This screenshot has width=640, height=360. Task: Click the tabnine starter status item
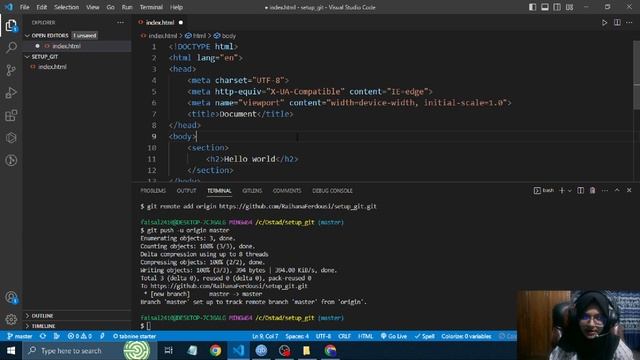pos(134,336)
